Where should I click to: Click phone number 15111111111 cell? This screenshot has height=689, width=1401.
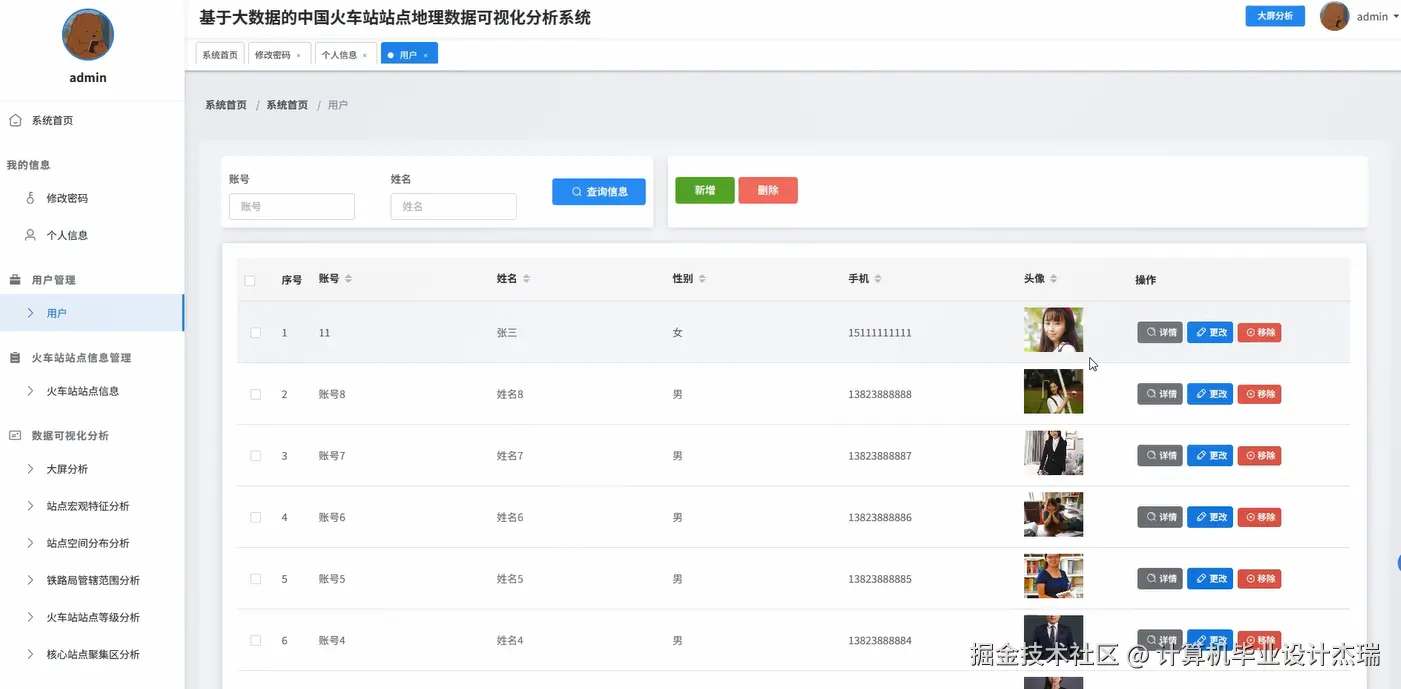[x=880, y=333]
